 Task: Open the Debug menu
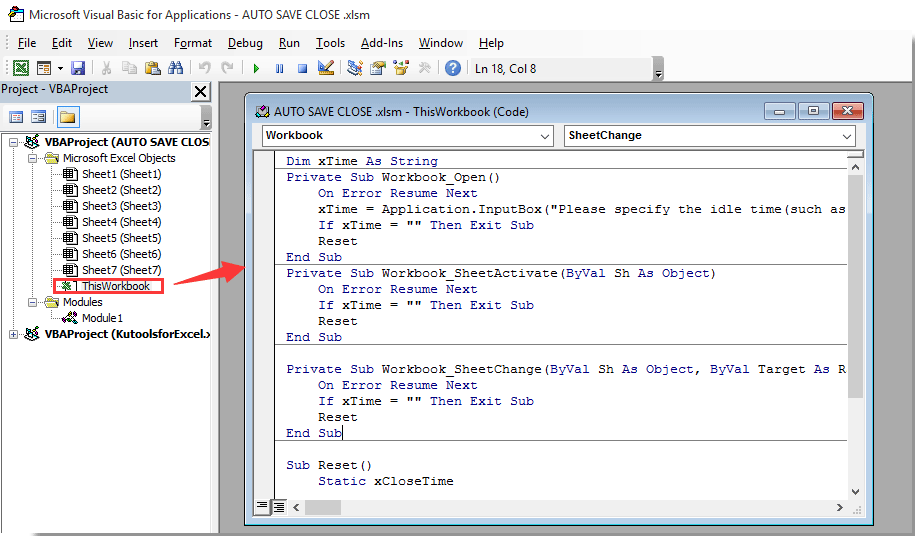click(245, 43)
